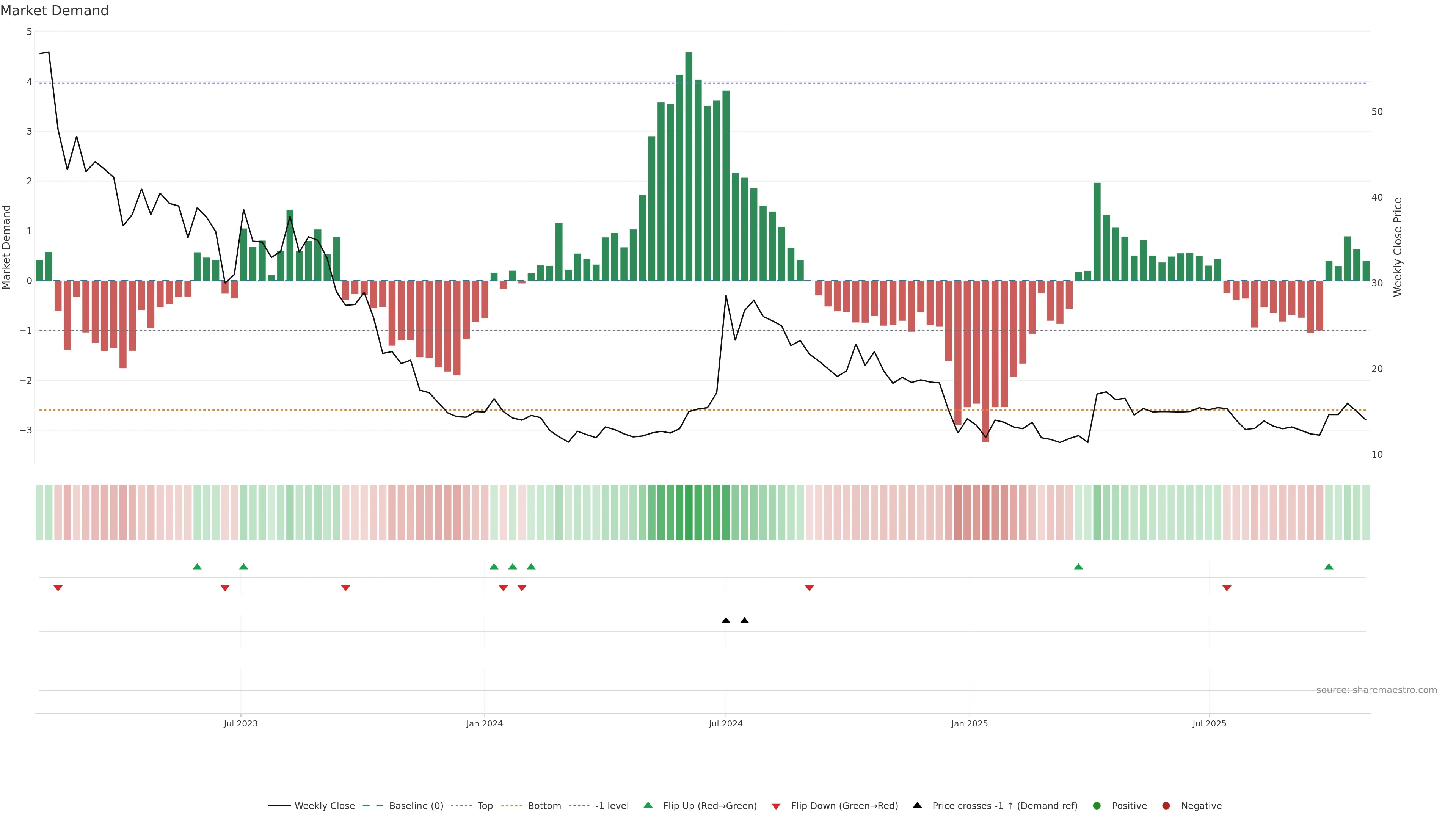Click the rightmost green flip-up triangle marker
The image size is (1456, 819).
pos(1329,566)
